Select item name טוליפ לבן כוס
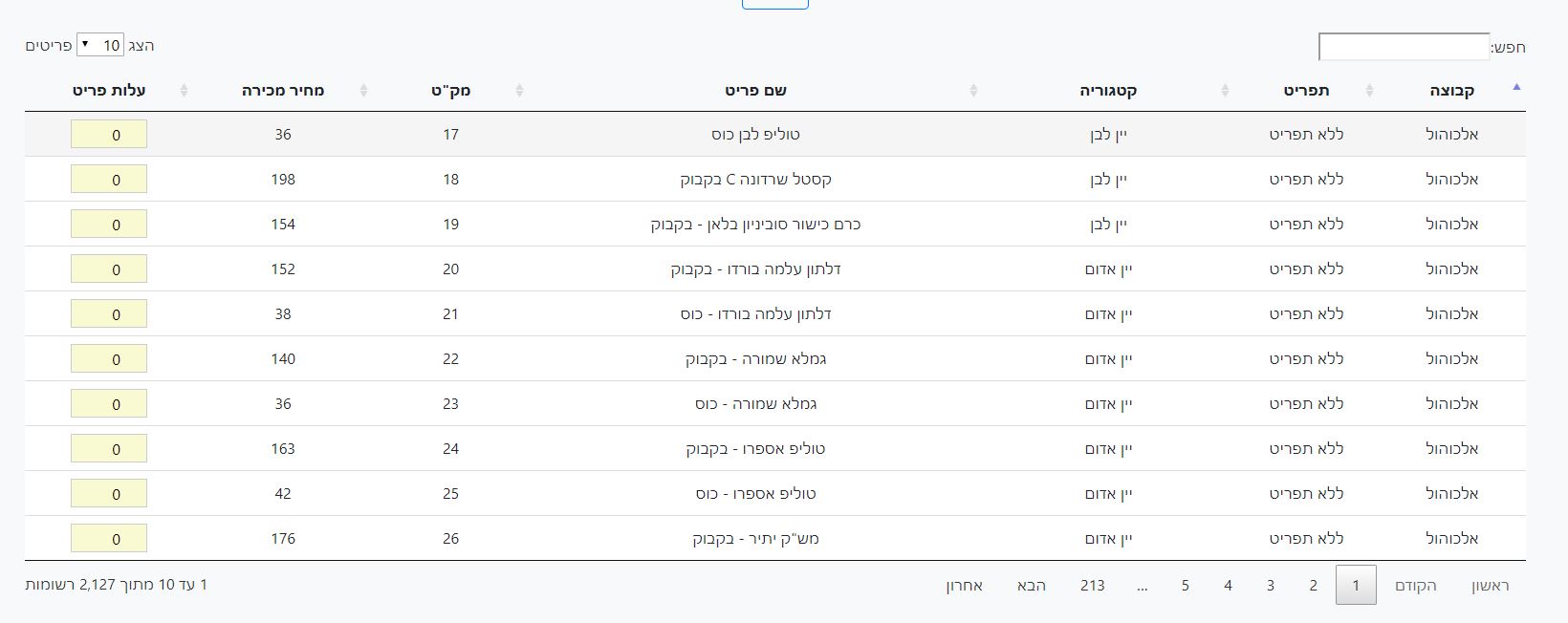Screen dimensions: 1568x623 755,135
